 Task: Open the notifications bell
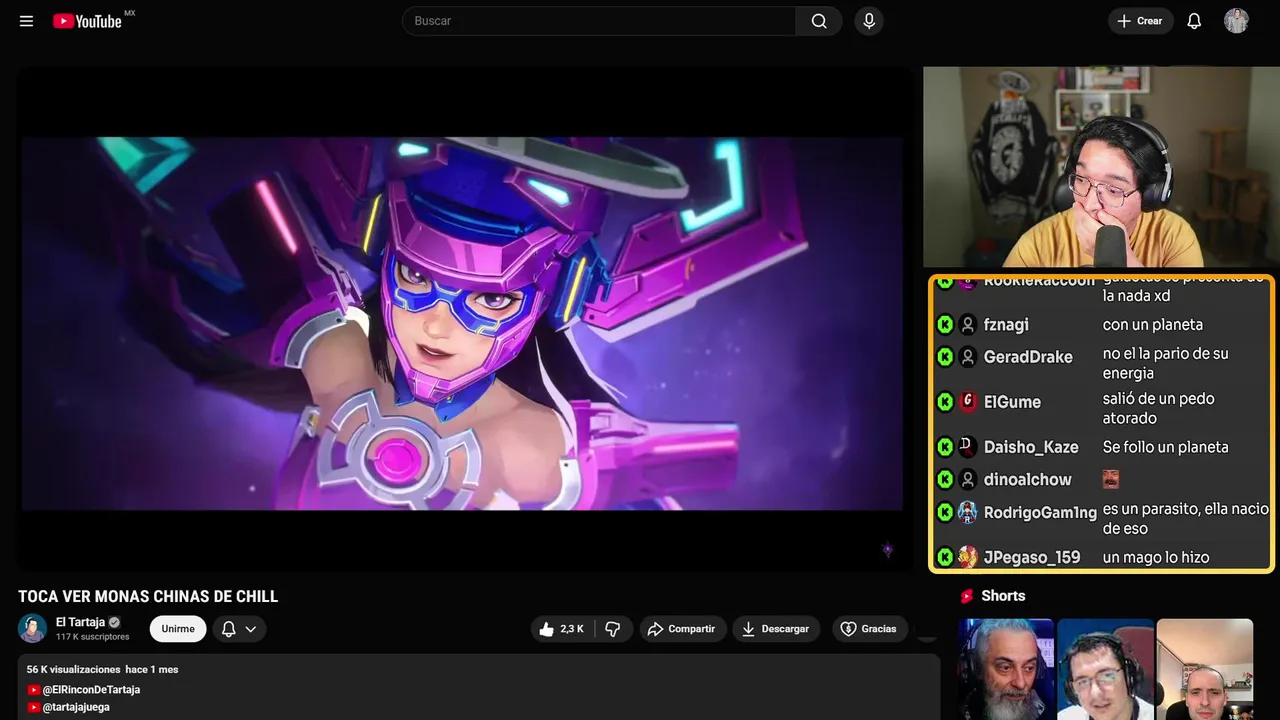1194,21
